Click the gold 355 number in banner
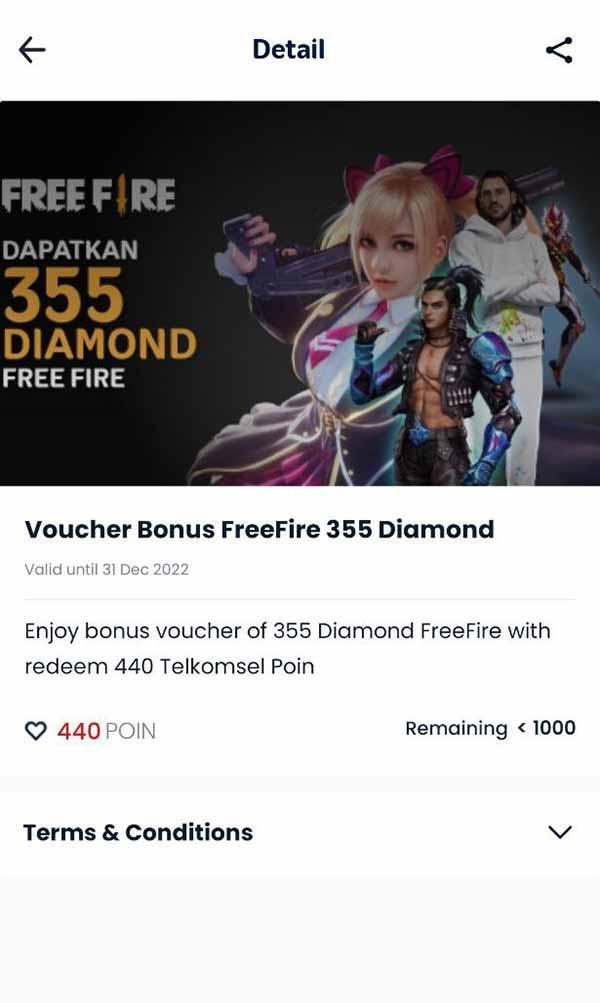The height and width of the screenshot is (1003, 600). (x=63, y=295)
